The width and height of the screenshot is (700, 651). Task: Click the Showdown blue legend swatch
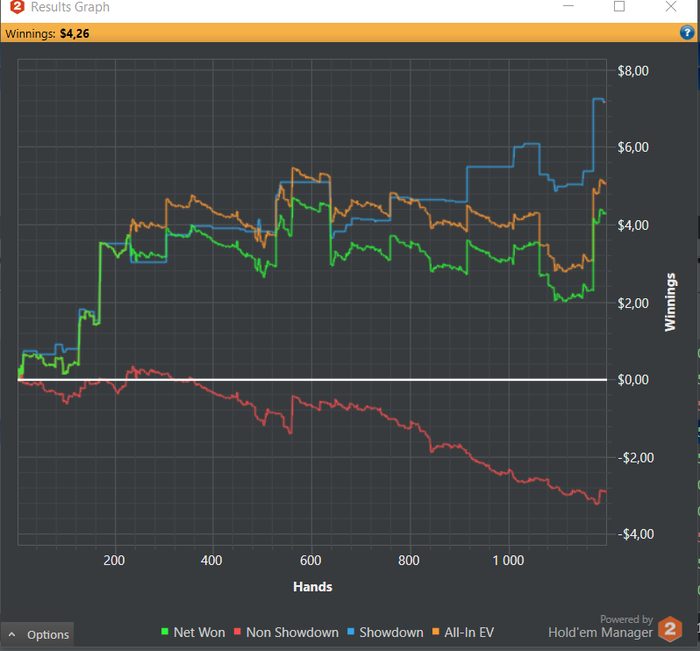(351, 632)
